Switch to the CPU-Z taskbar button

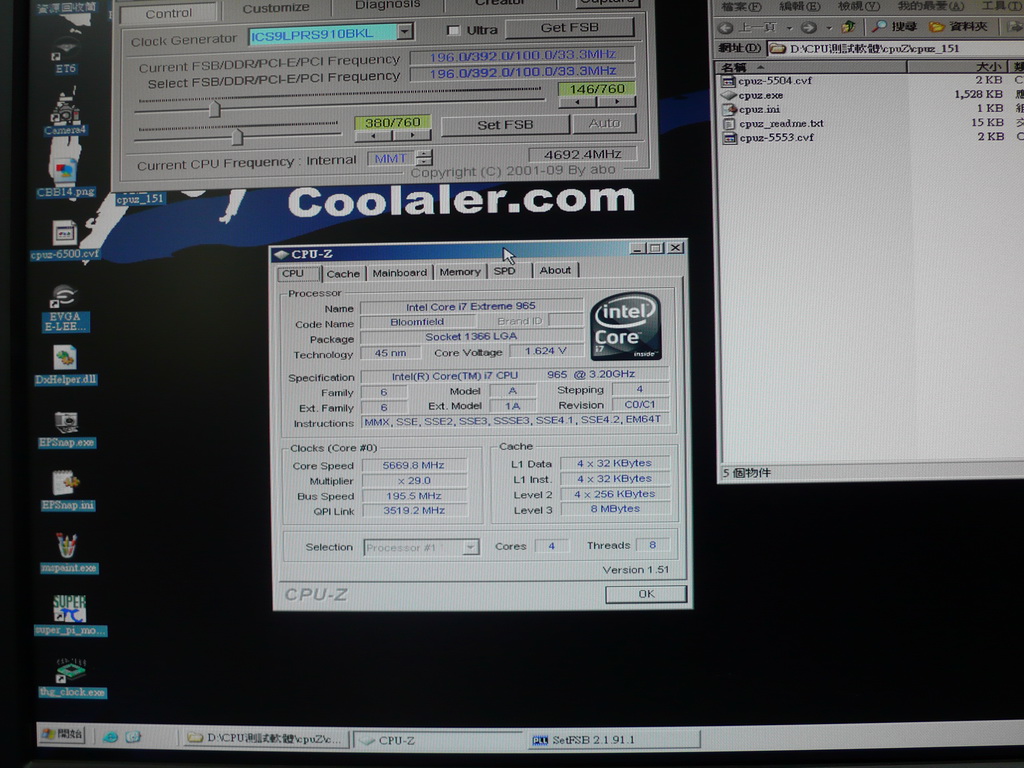click(438, 740)
